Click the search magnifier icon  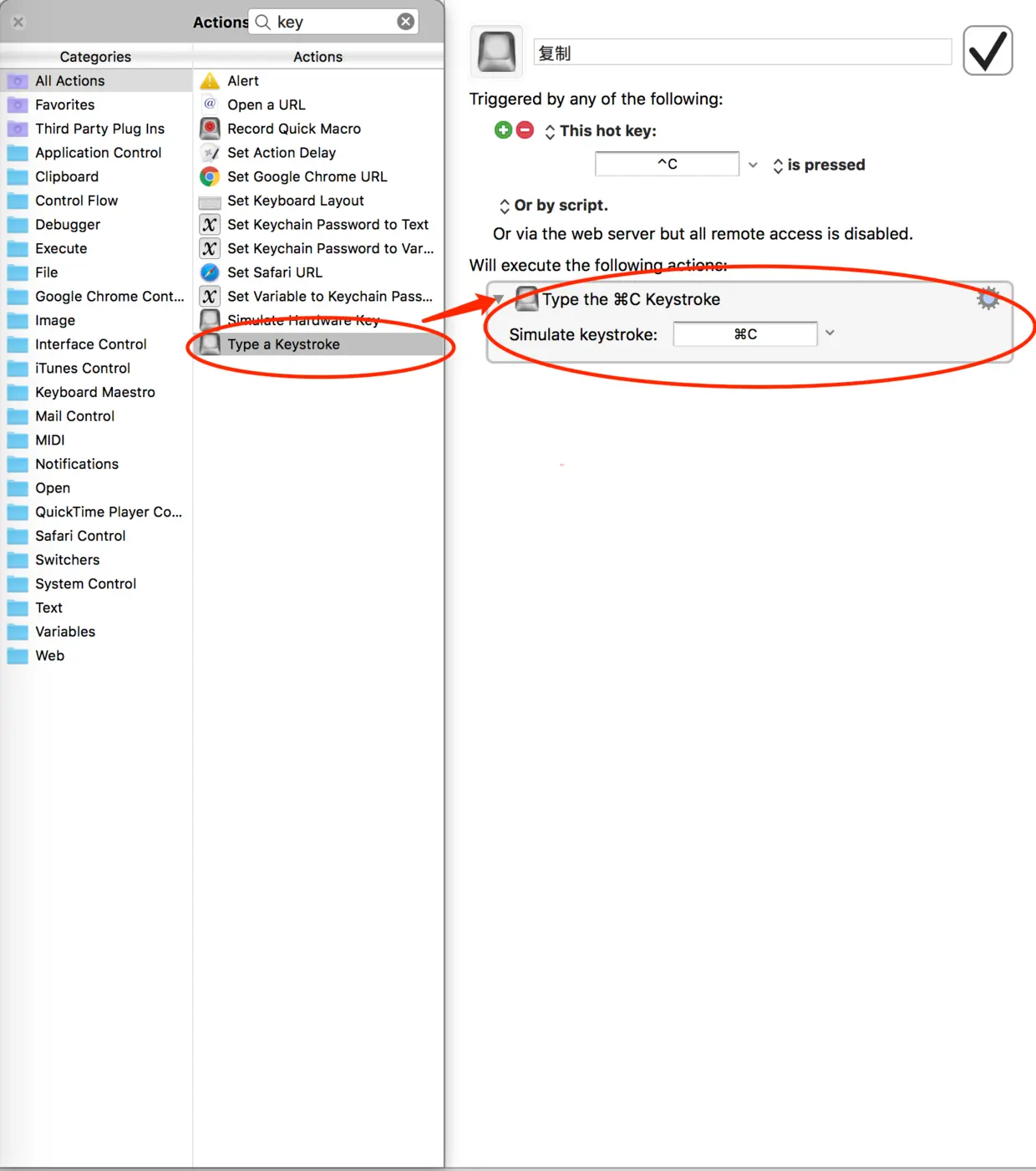pos(262,22)
